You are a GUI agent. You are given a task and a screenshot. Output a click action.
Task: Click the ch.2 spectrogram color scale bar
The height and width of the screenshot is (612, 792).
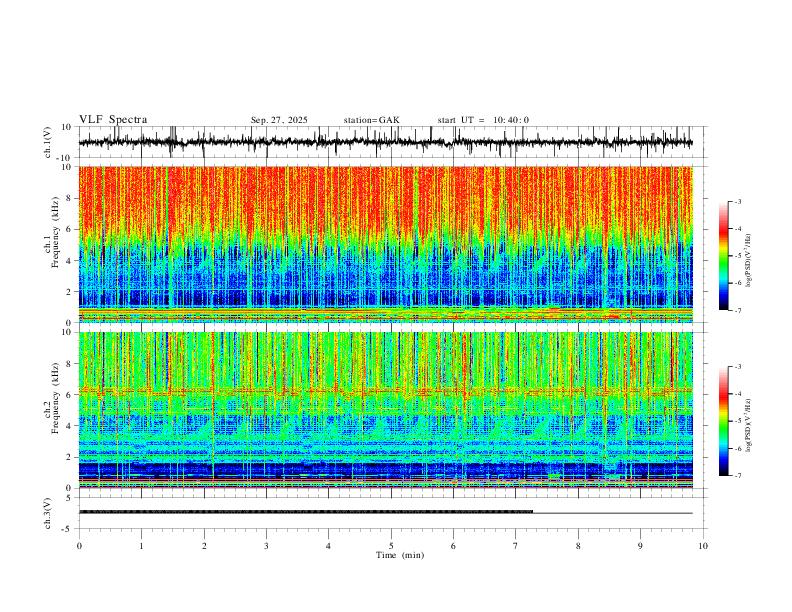[x=723, y=421]
